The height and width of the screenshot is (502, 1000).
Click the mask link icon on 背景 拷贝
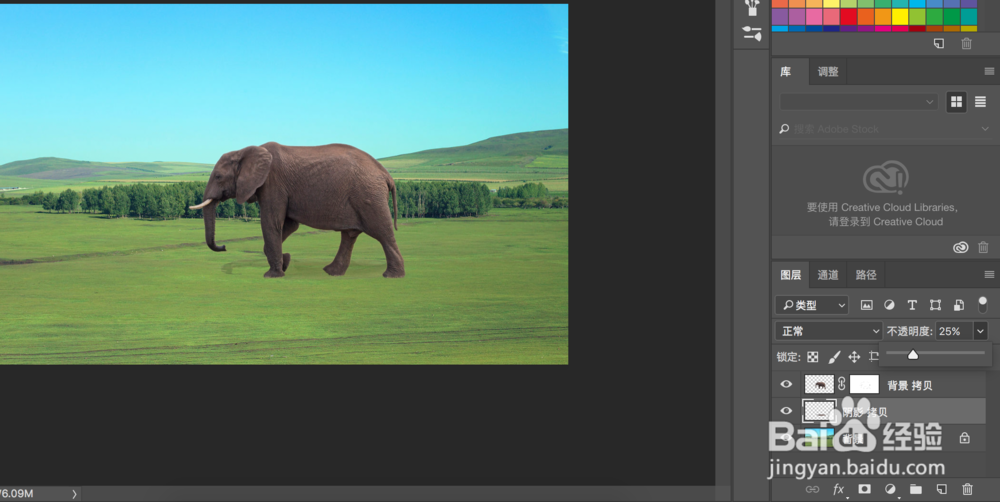tap(842, 384)
